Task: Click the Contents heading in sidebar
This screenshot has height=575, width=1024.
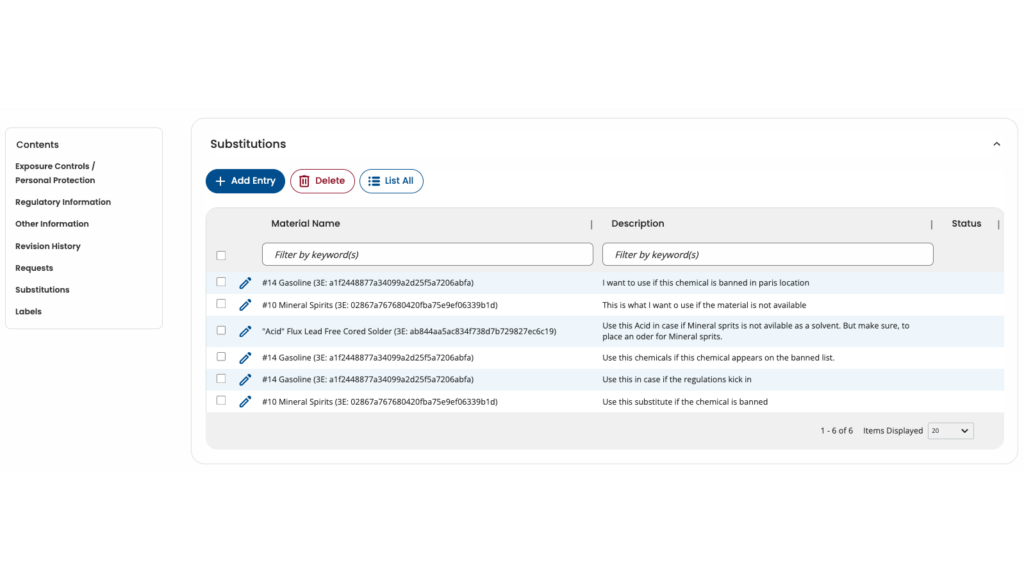Action: (x=37, y=144)
